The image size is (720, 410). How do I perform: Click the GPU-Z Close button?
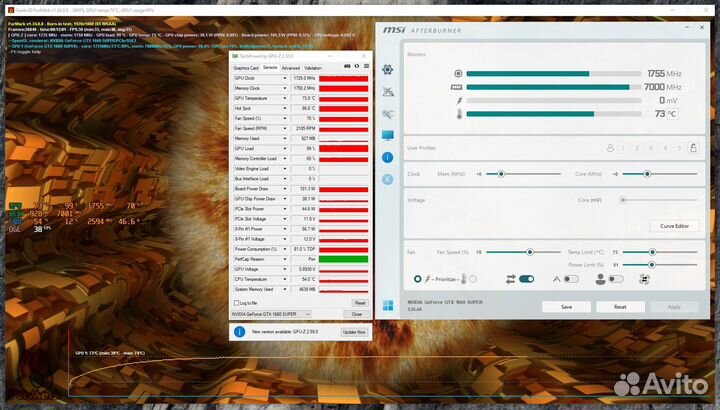pos(357,314)
